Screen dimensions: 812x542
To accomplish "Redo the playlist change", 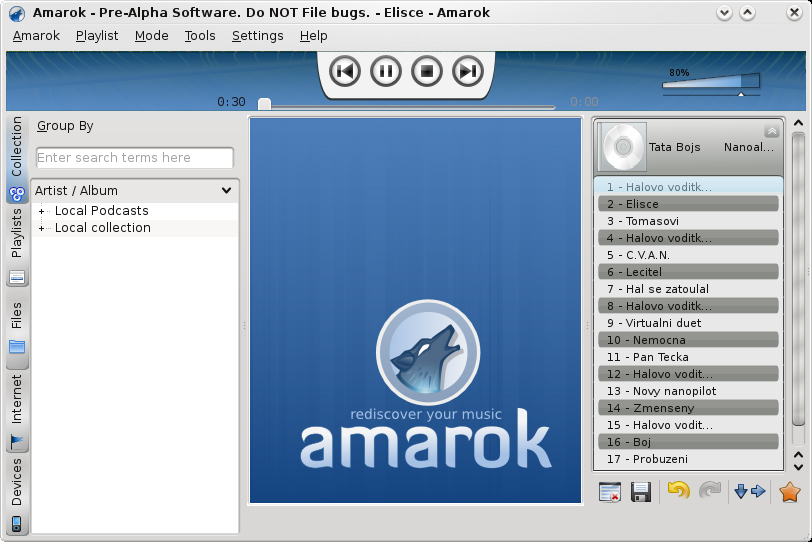I will coord(710,490).
